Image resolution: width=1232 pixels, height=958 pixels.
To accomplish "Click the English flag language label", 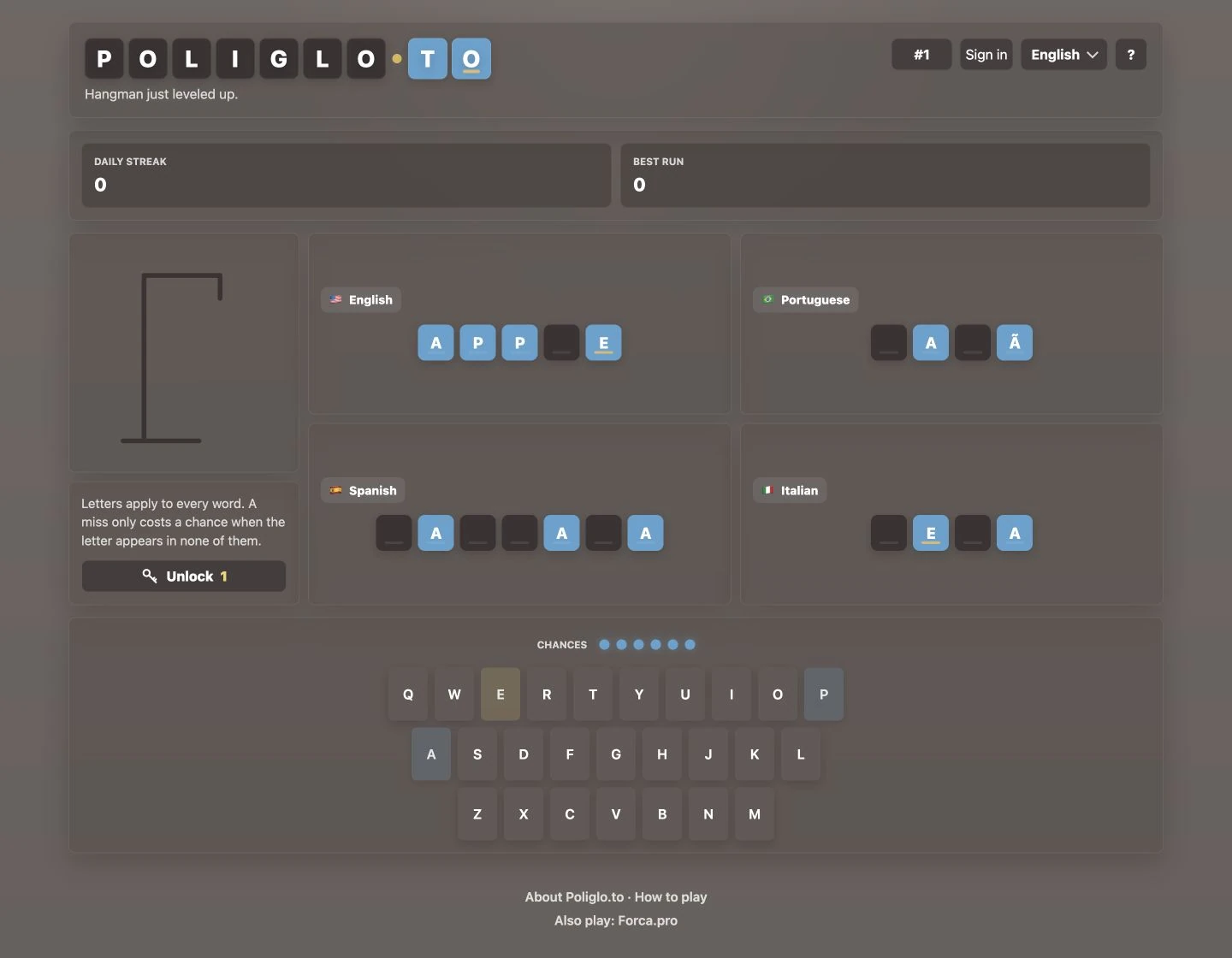I will 361,299.
